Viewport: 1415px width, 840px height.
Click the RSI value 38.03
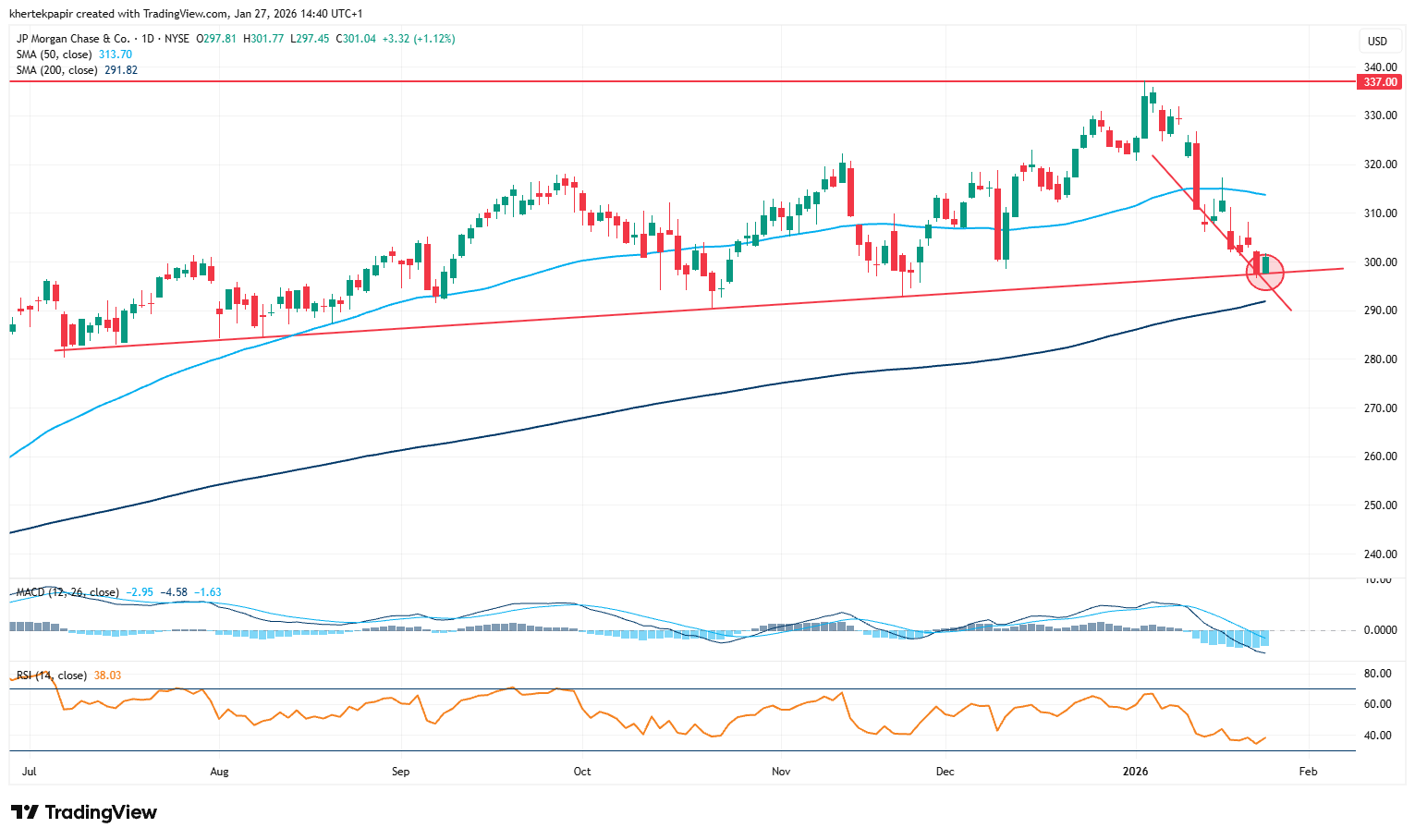pos(108,676)
